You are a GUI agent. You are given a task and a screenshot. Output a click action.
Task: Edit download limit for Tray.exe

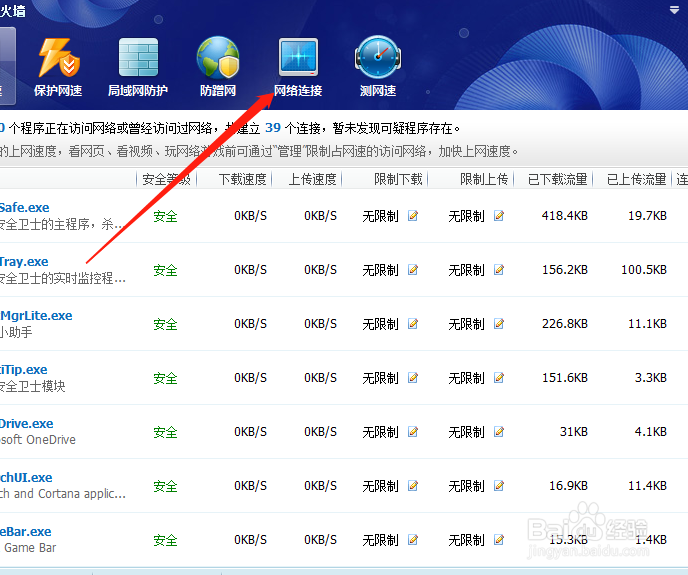point(413,270)
